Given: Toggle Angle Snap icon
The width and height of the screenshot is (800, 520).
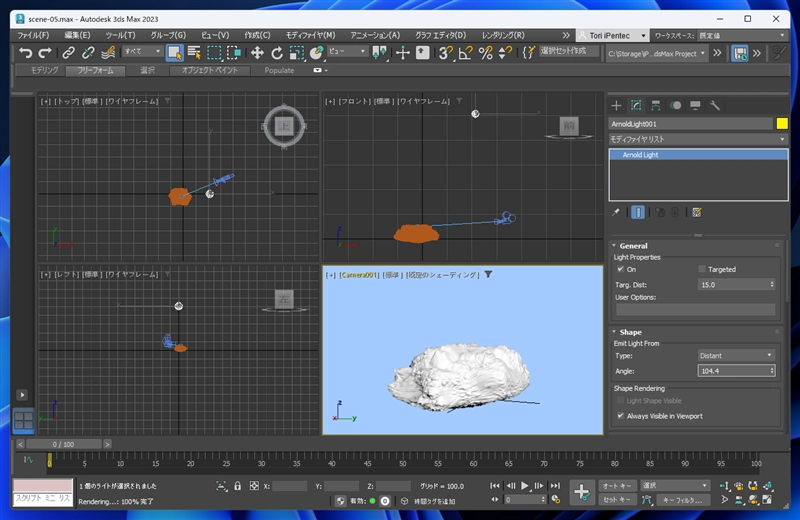Looking at the screenshot, I should coord(465,53).
